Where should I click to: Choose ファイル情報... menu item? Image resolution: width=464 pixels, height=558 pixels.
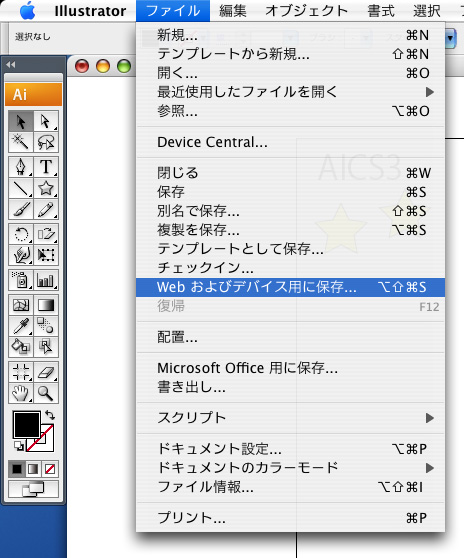point(290,486)
